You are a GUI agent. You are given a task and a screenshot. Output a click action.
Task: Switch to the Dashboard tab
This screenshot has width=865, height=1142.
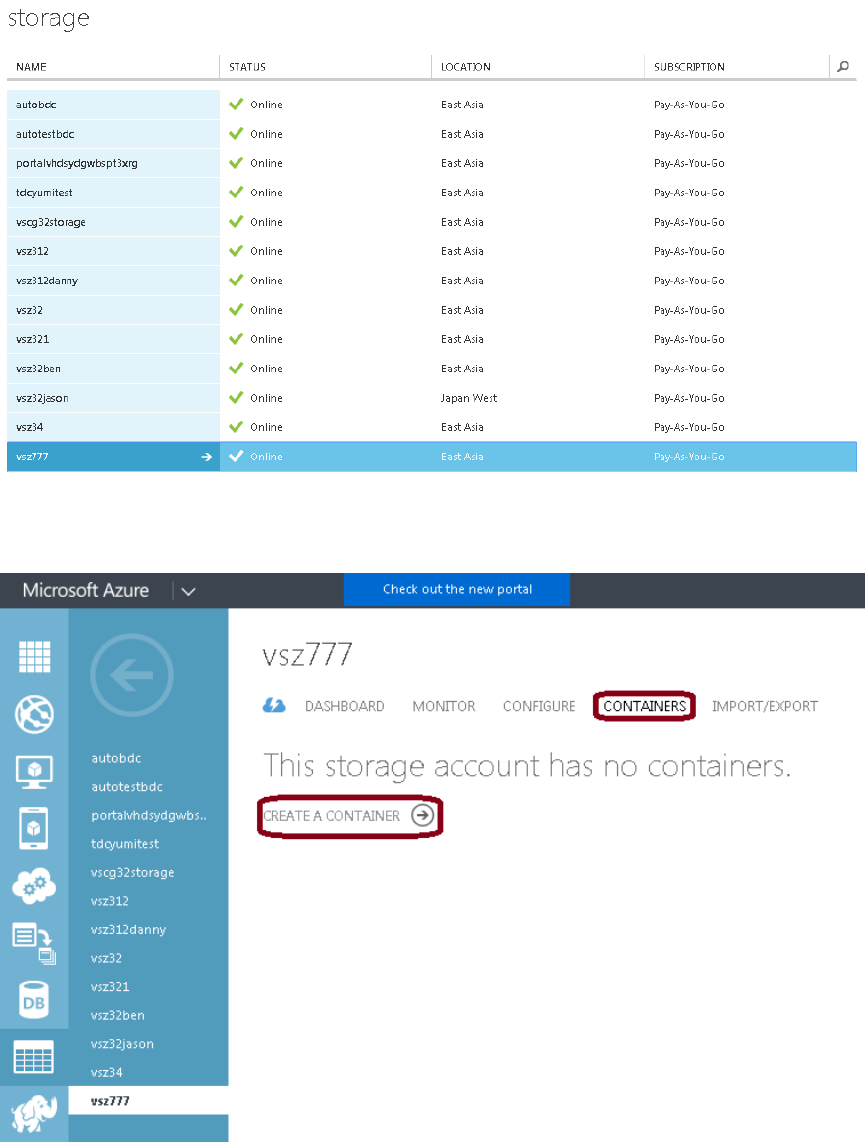click(344, 706)
